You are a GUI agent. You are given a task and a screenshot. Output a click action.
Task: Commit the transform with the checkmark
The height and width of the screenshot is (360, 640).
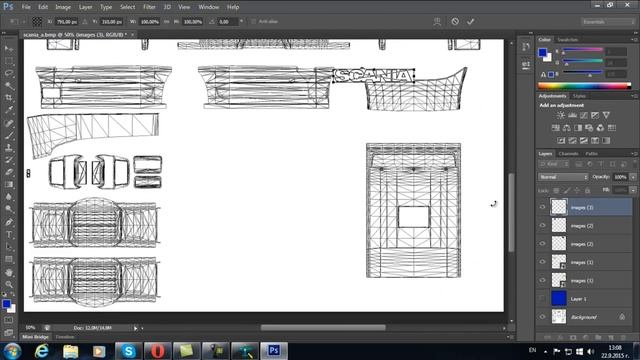[471, 22]
